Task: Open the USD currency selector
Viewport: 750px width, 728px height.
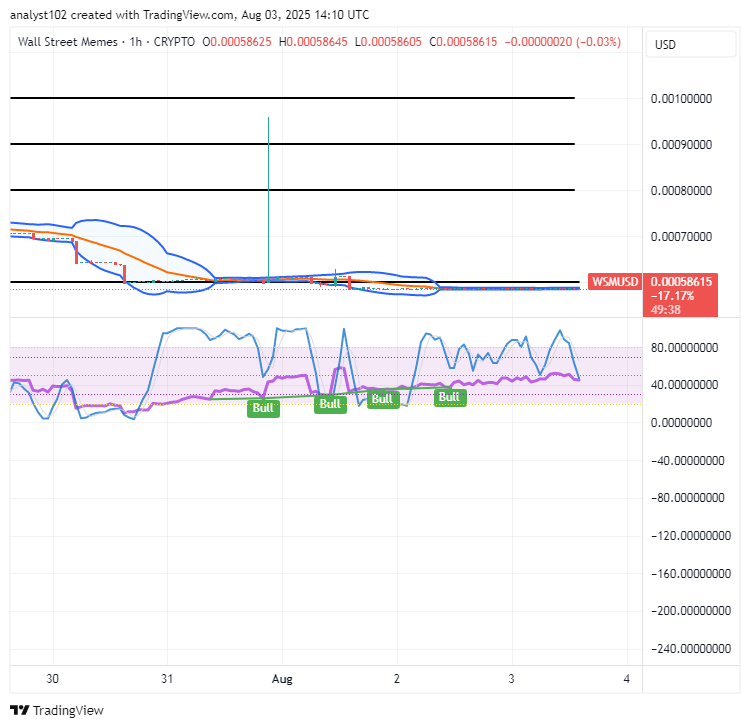Action: pos(690,44)
